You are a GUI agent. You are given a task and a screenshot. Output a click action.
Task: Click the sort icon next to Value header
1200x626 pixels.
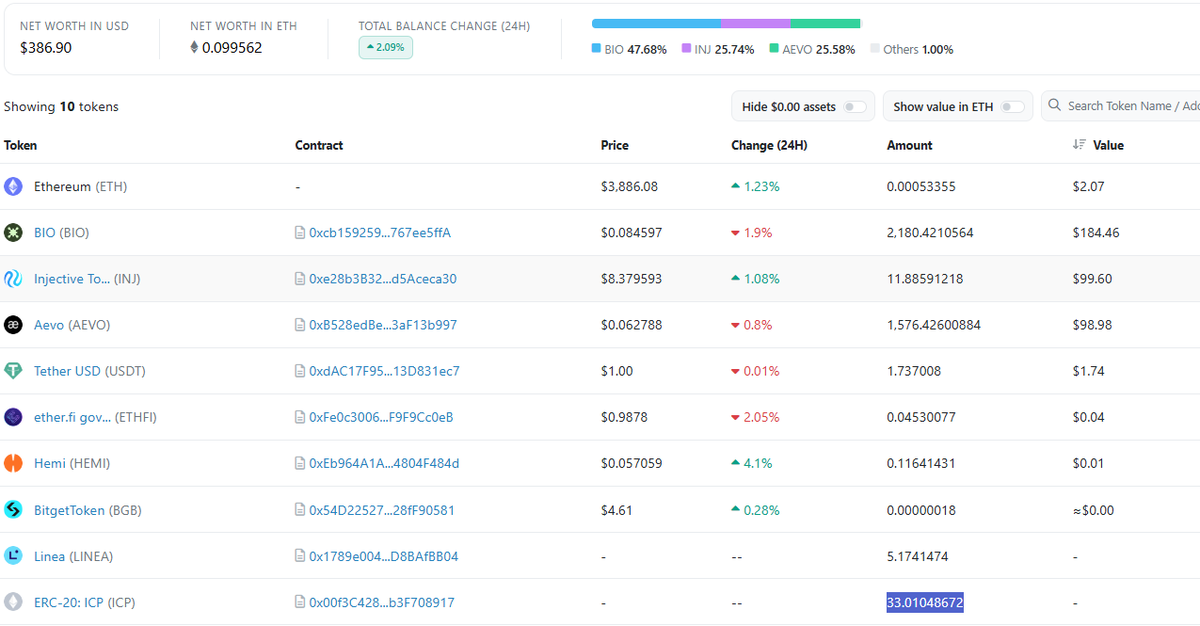[1079, 145]
